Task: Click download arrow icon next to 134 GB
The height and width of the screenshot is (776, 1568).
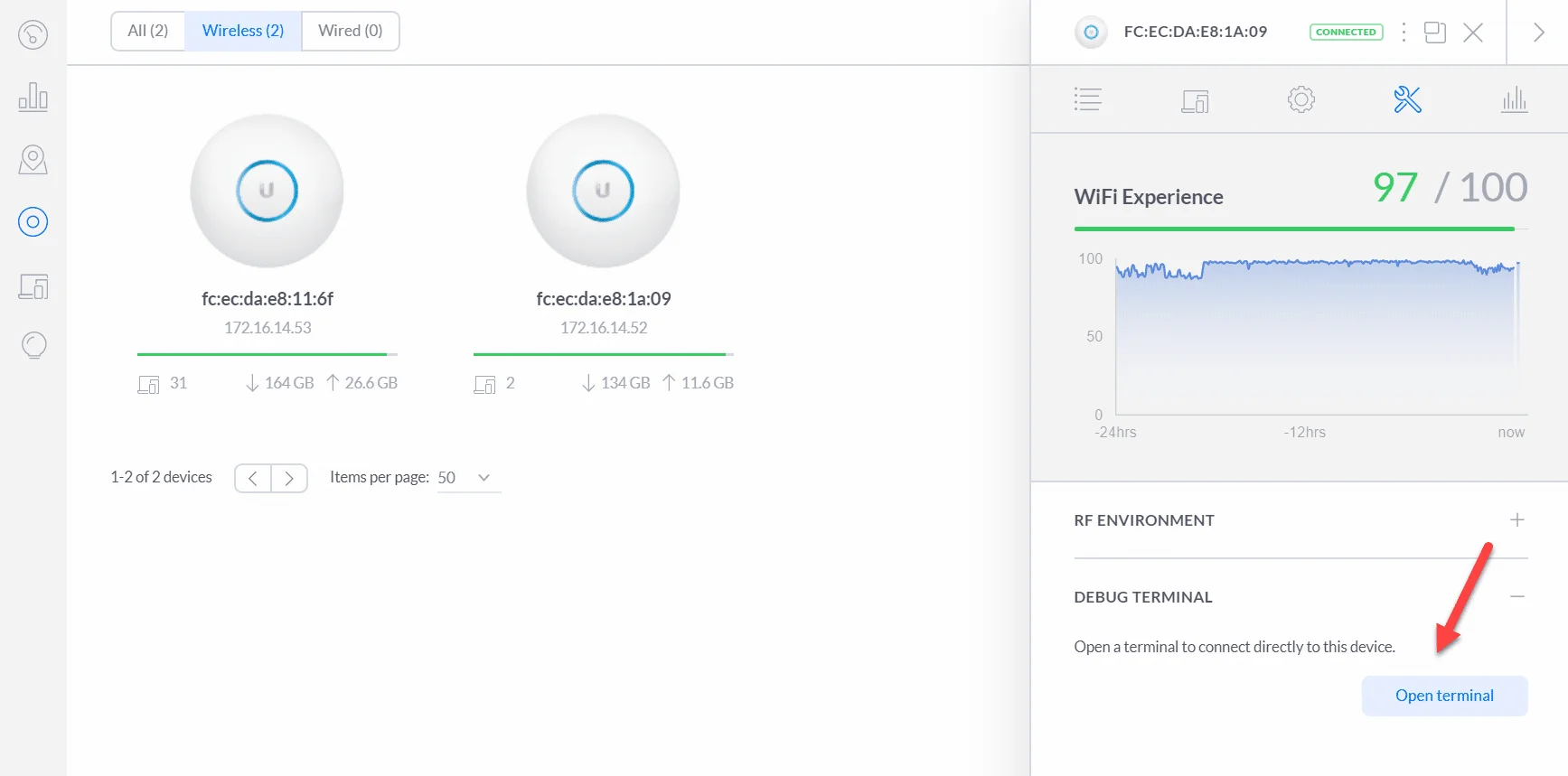Action: tap(588, 383)
